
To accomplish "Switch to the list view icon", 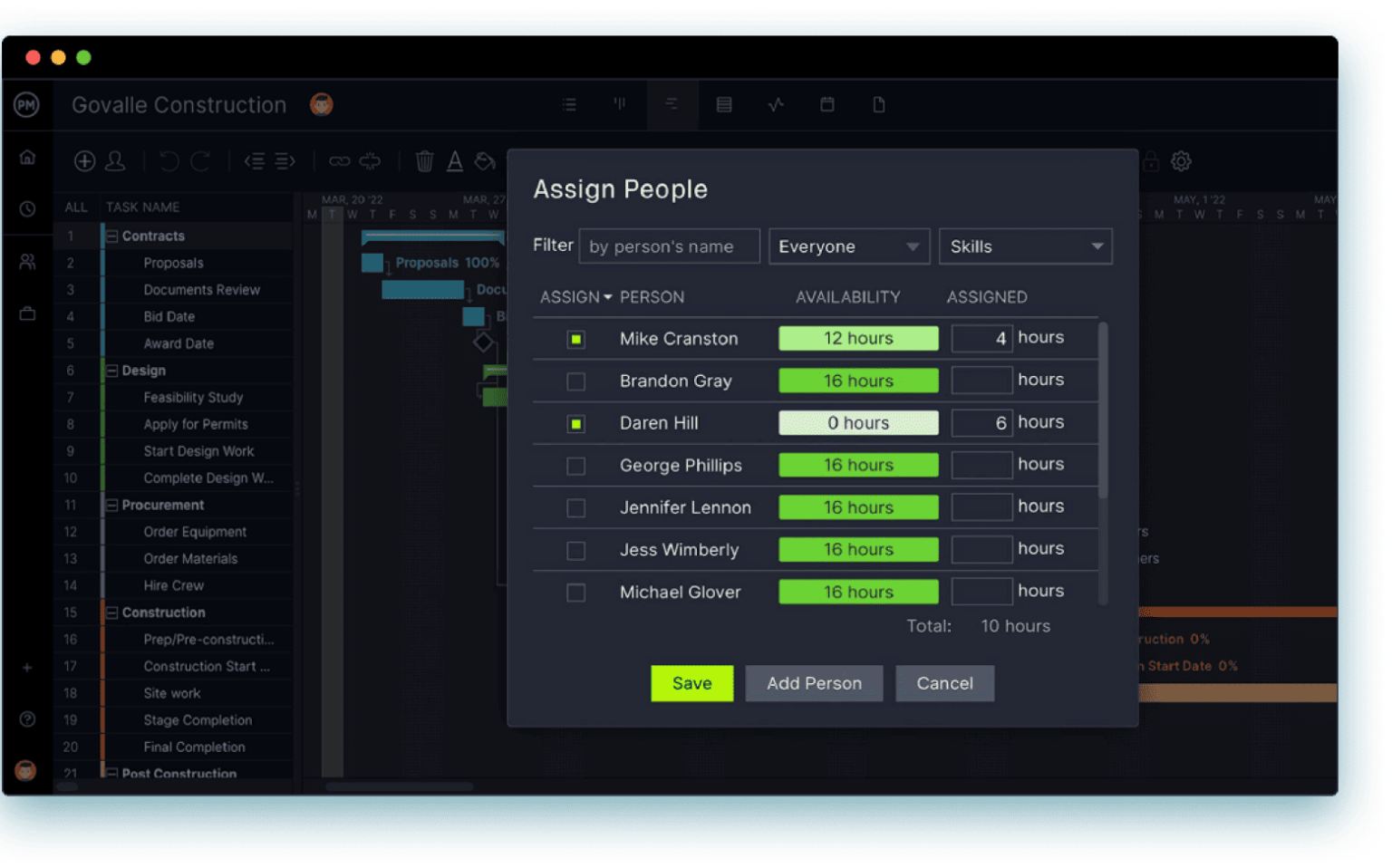I will coord(569,104).
